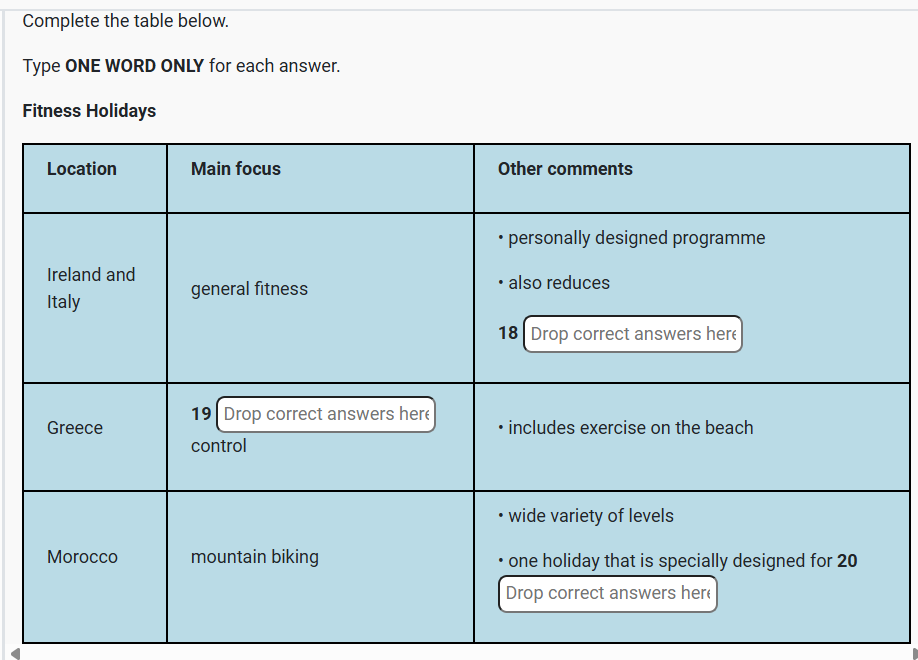Click the 'ONE WORD ONLY' instruction text
918x660 pixels.
pyautogui.click(x=135, y=66)
